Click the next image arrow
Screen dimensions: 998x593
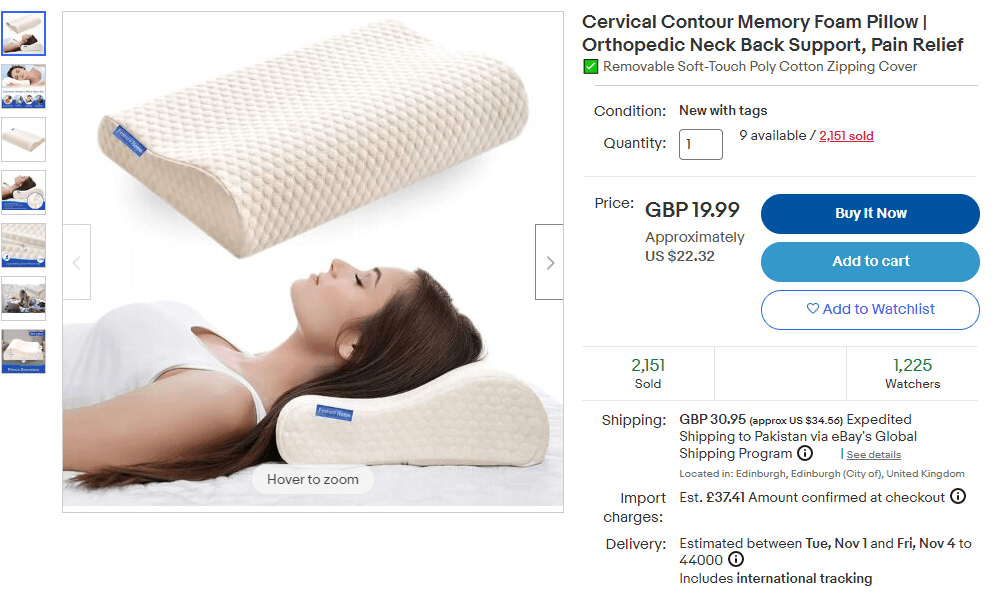tap(549, 262)
